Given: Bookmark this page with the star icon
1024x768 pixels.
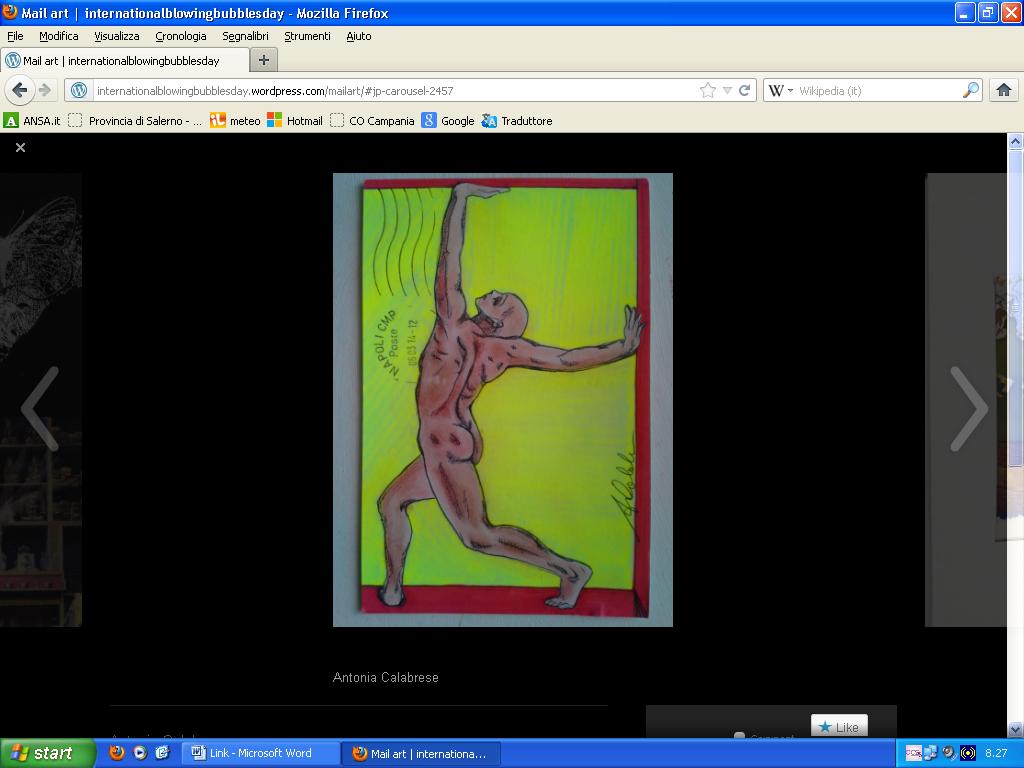Looking at the screenshot, I should [x=708, y=90].
